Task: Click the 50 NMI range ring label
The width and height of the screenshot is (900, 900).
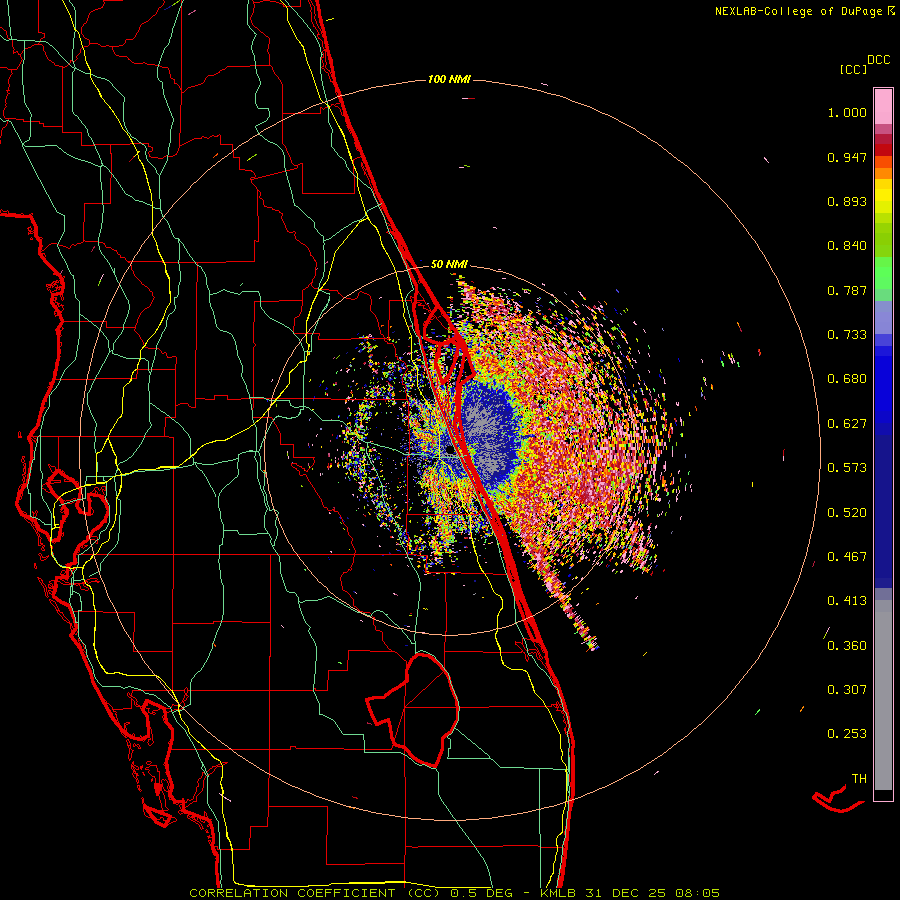Action: [449, 265]
